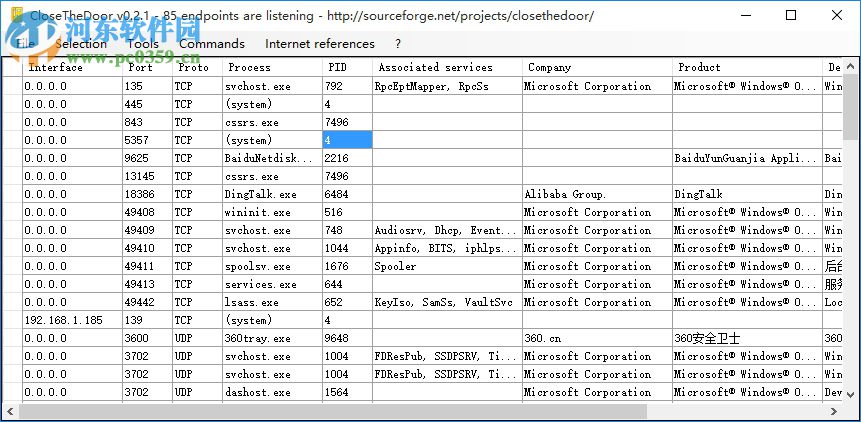Select port 445 cell

147,104
